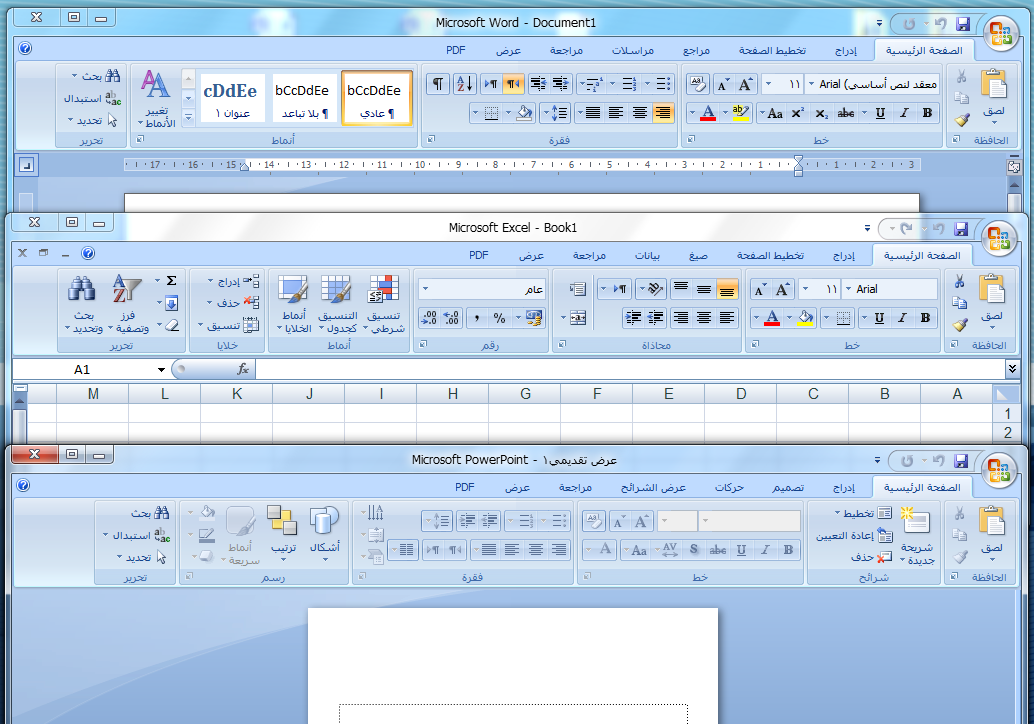This screenshot has width=1034, height=724.
Task: Open the بيانات Data tab in Excel
Action: pos(648,255)
